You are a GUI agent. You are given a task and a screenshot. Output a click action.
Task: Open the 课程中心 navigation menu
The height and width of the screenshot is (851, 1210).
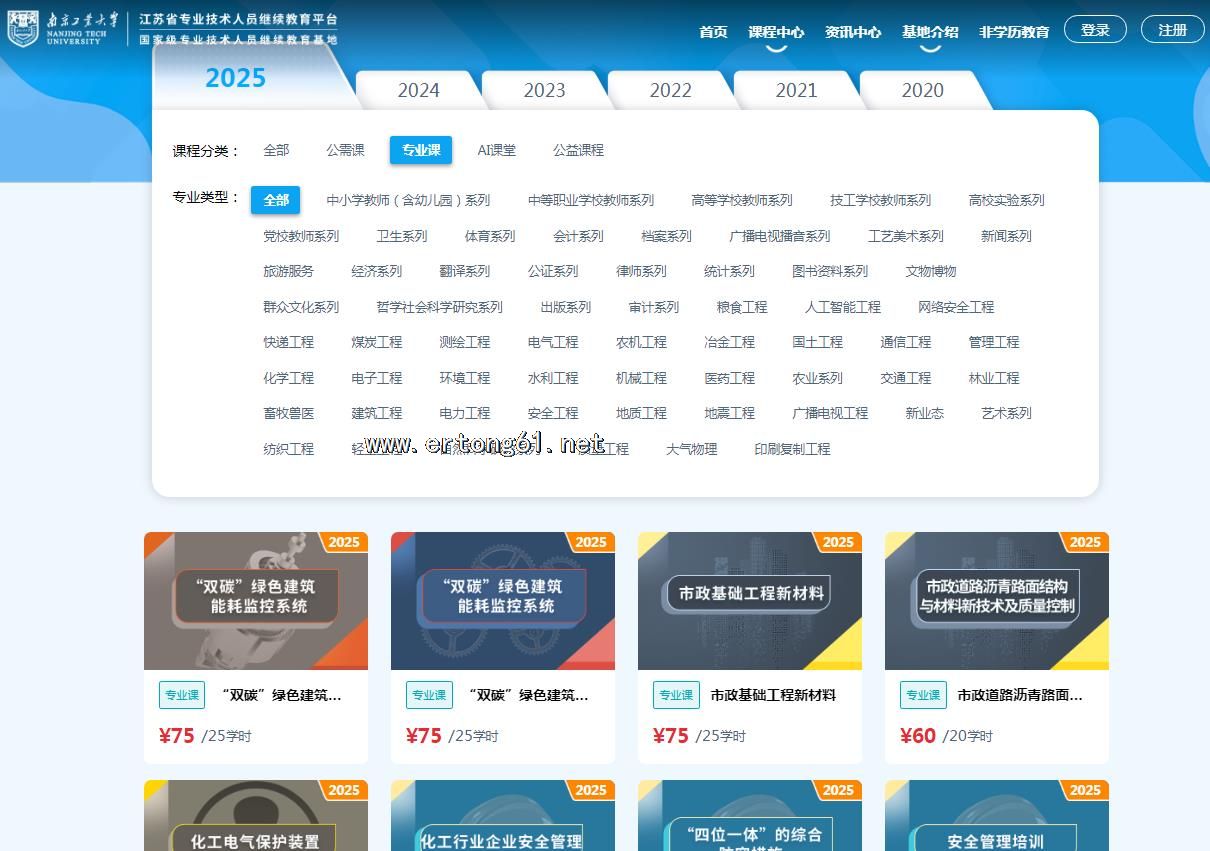click(x=775, y=32)
